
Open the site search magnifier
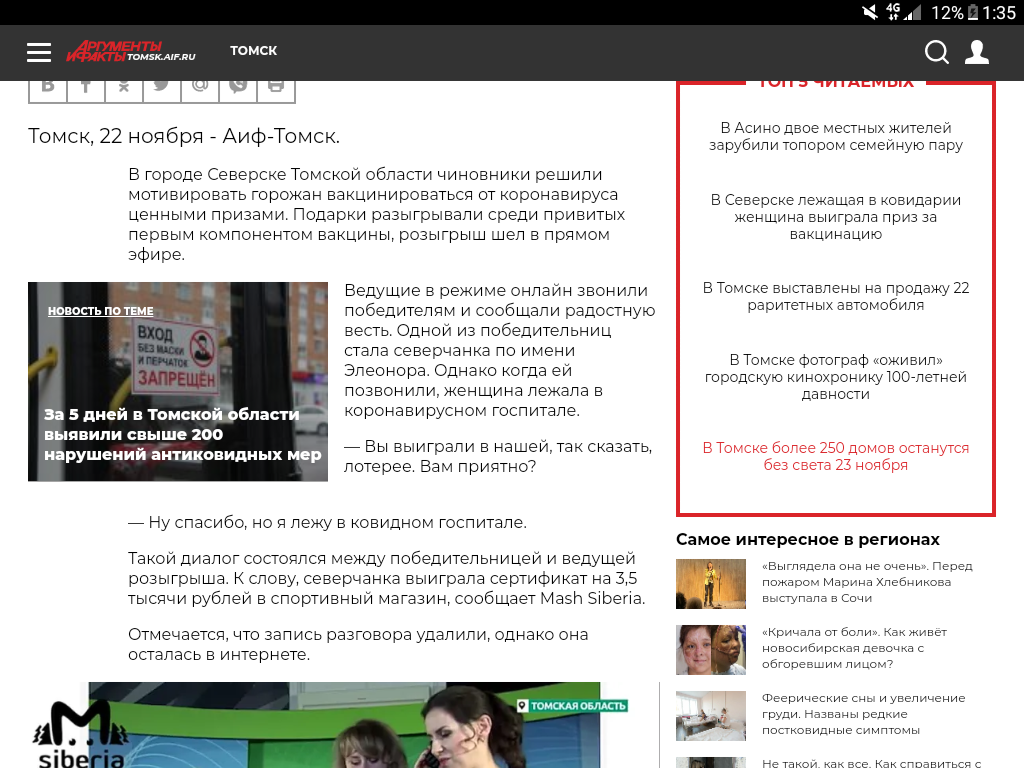[936, 52]
